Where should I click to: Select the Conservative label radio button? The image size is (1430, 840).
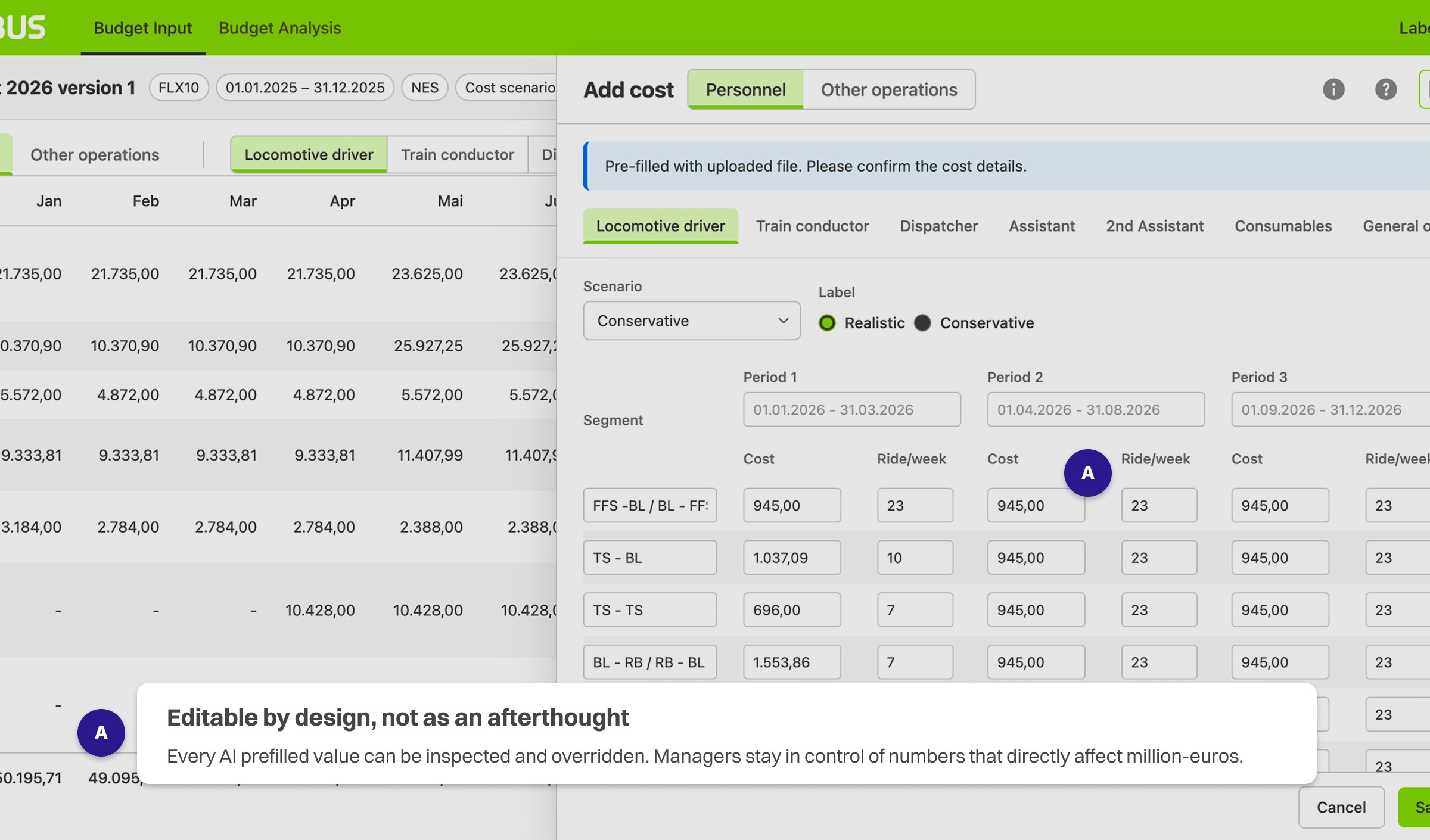pyautogui.click(x=922, y=323)
